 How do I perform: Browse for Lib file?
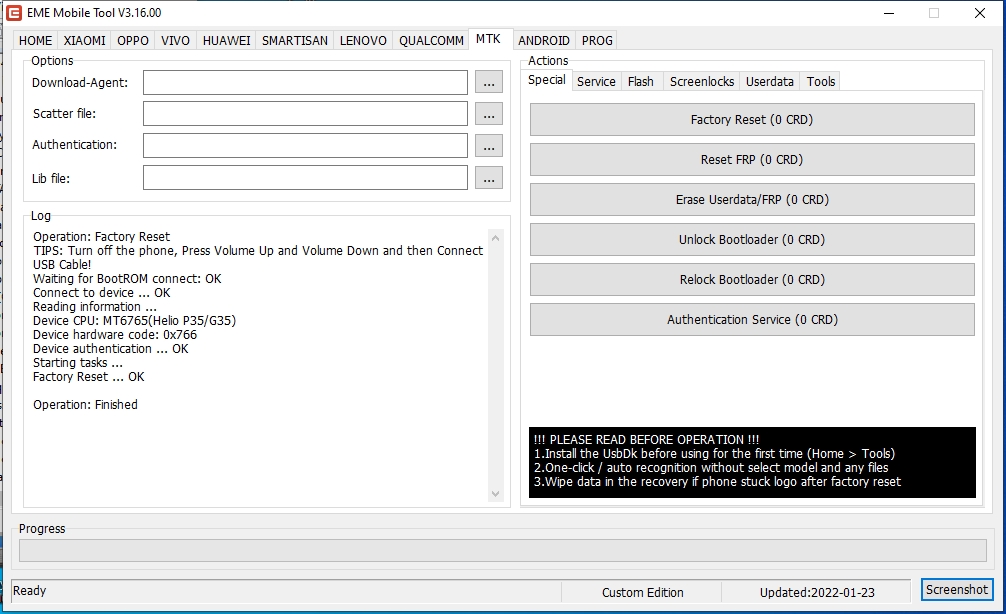[488, 179]
